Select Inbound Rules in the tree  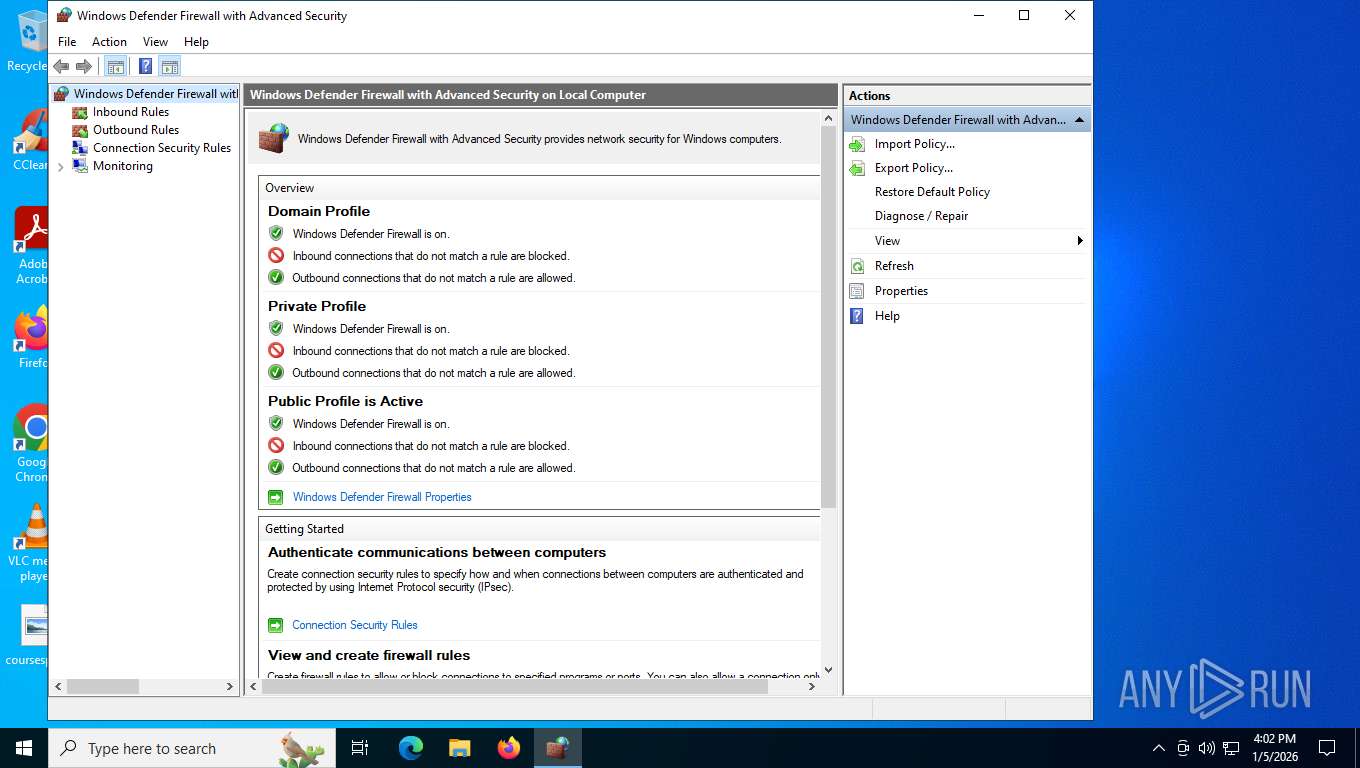[x=131, y=112]
